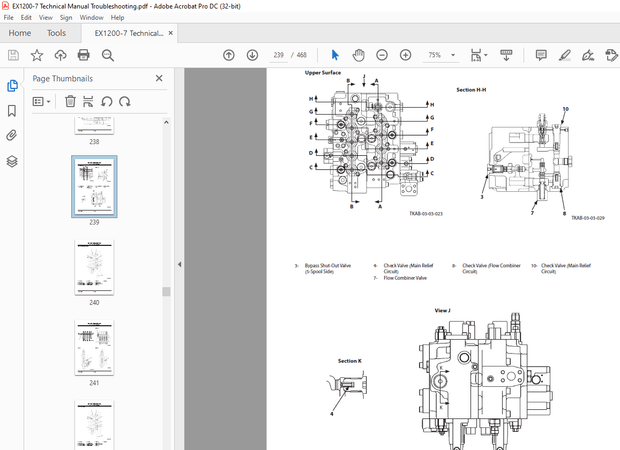The height and width of the screenshot is (450, 620).
Task: Select the EX1200-7 Technical document tab
Action: [129, 33]
